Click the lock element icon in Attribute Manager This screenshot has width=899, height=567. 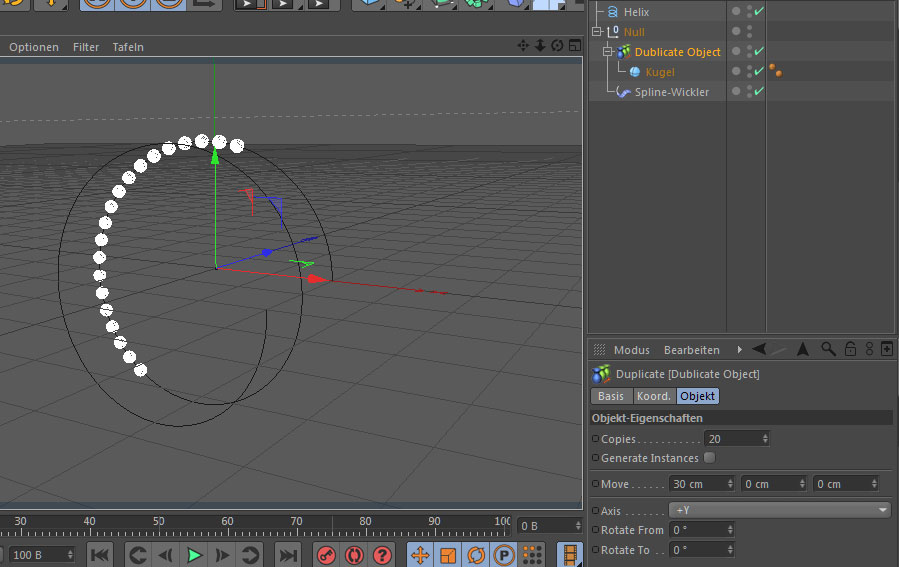point(849,349)
